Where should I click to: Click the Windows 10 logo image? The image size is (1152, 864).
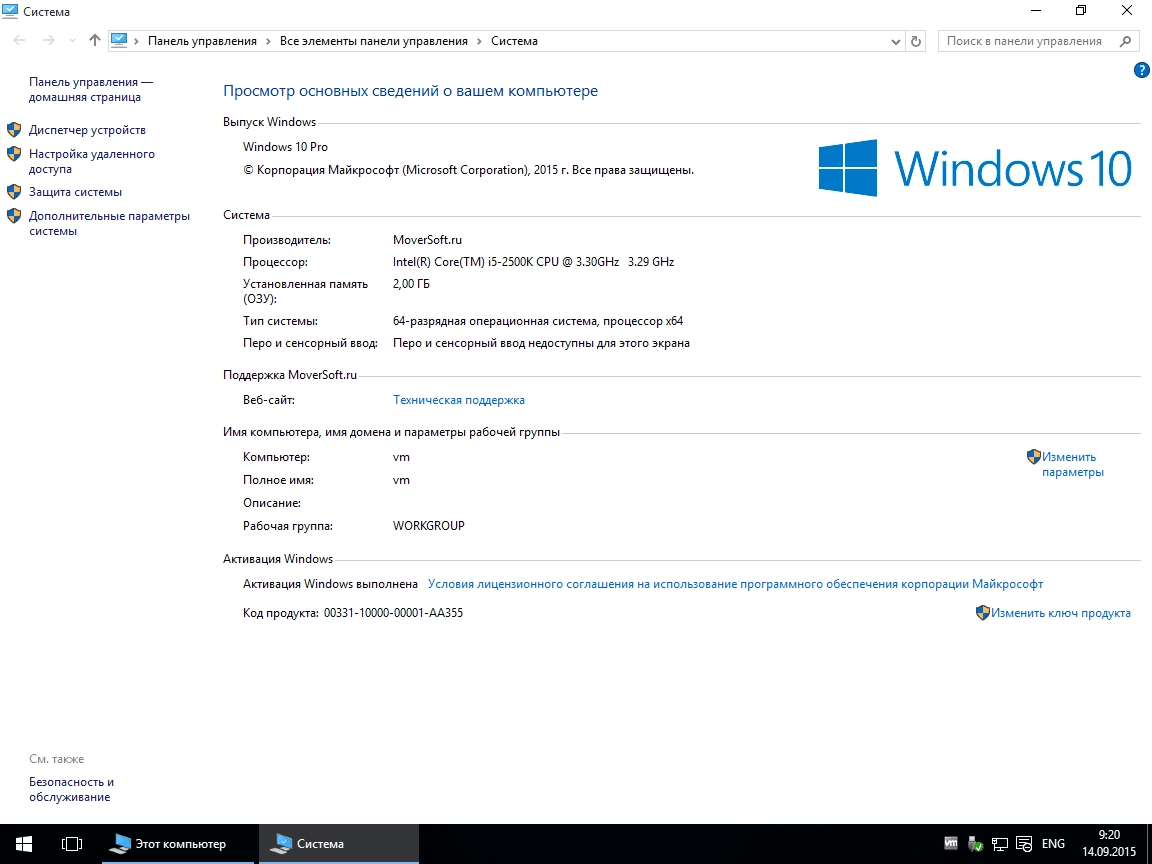click(x=976, y=168)
